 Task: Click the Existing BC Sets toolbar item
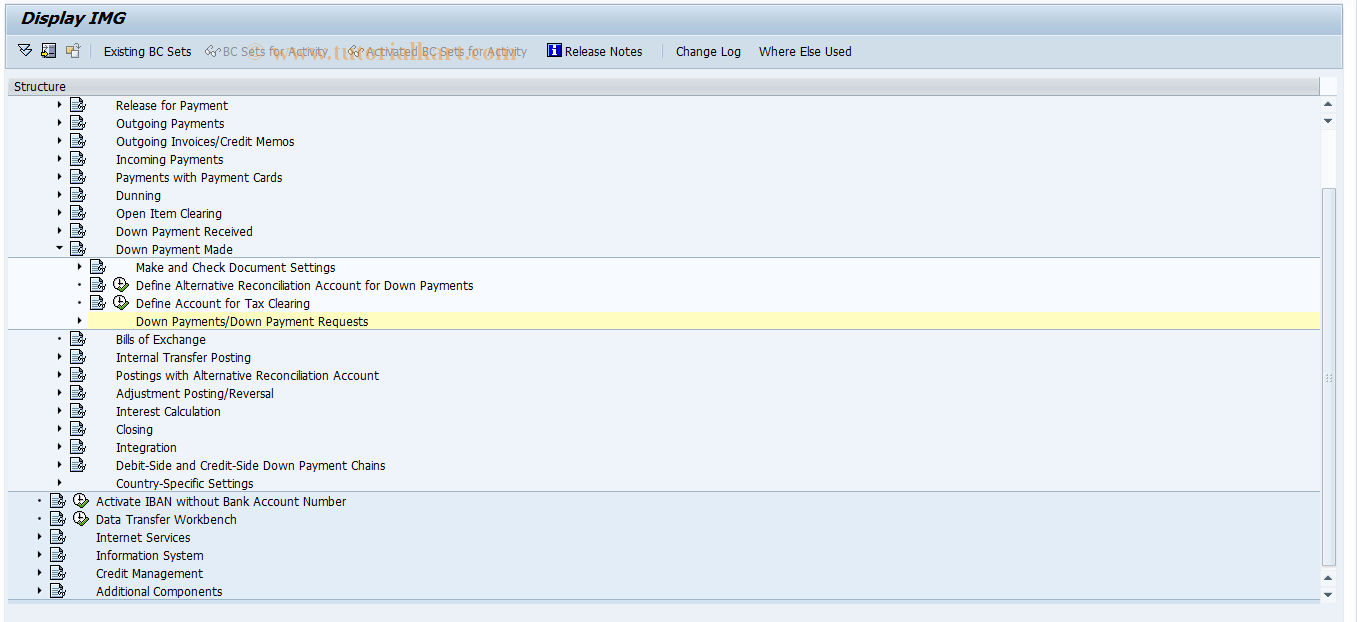[x=147, y=51]
